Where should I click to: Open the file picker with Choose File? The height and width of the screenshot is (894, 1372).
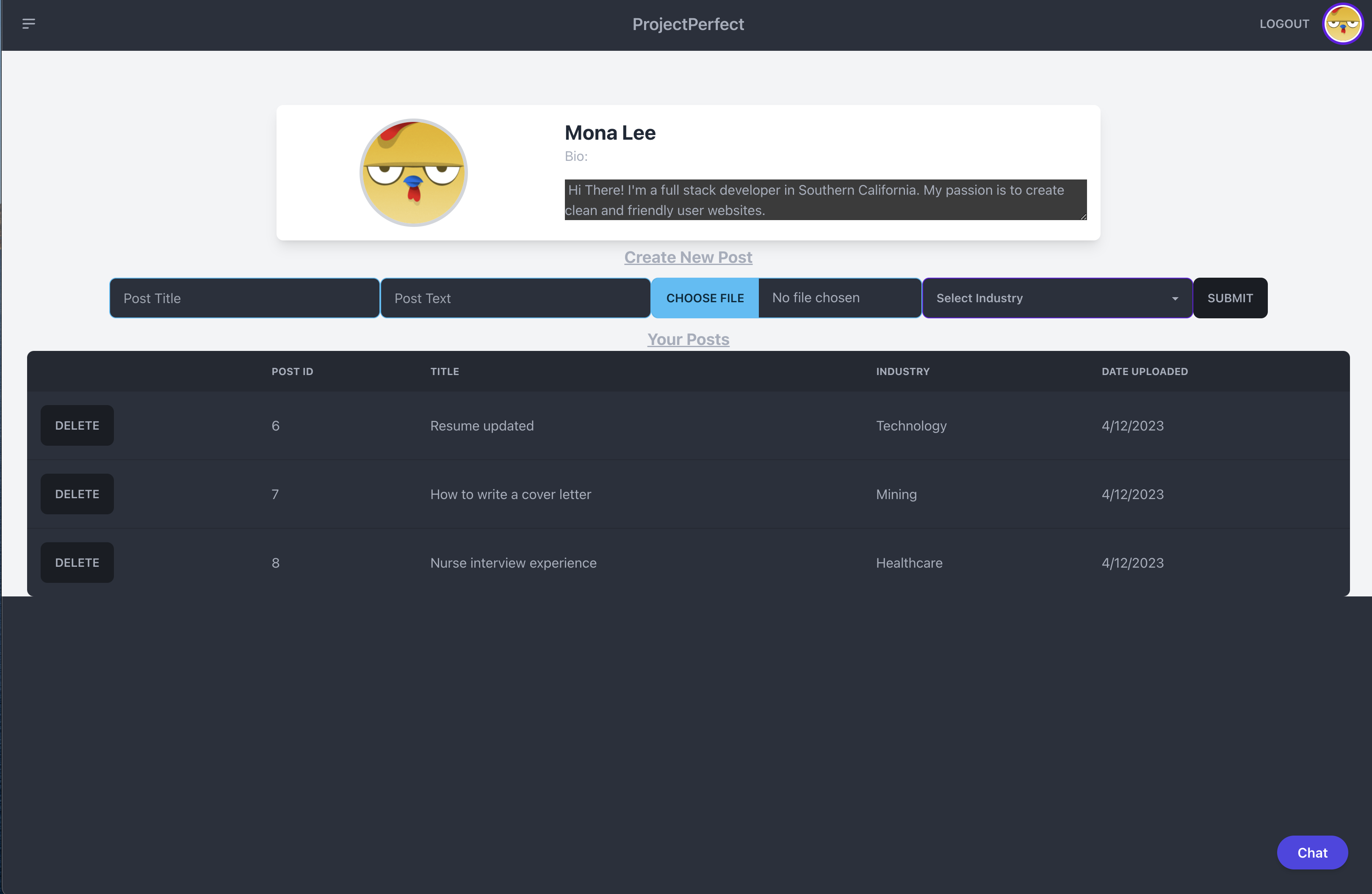click(705, 298)
